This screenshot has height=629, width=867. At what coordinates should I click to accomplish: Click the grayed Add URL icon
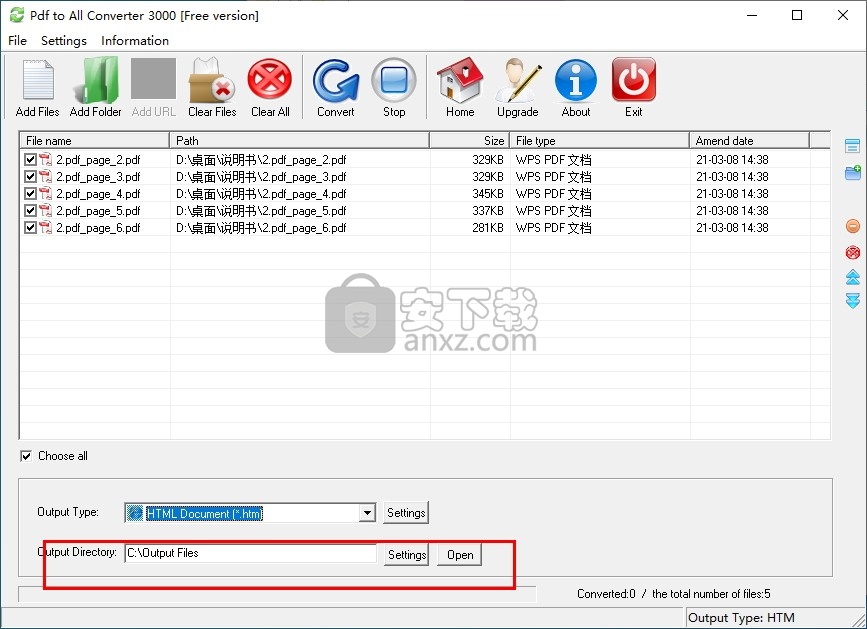point(153,78)
